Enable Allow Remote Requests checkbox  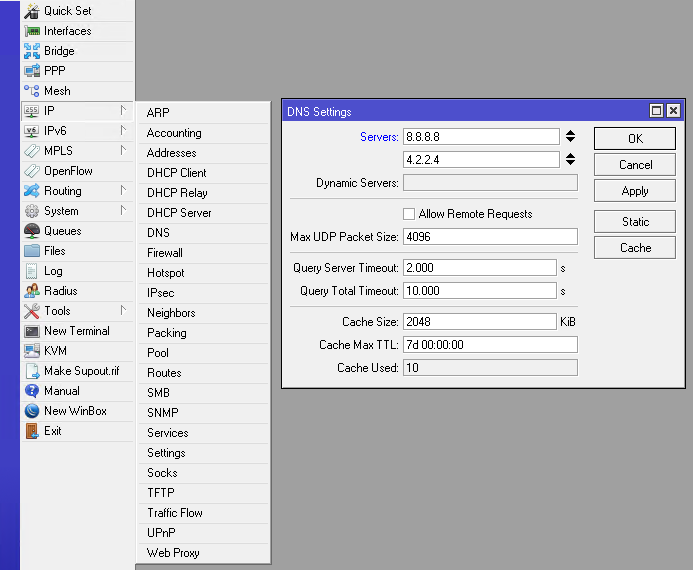[x=409, y=214]
